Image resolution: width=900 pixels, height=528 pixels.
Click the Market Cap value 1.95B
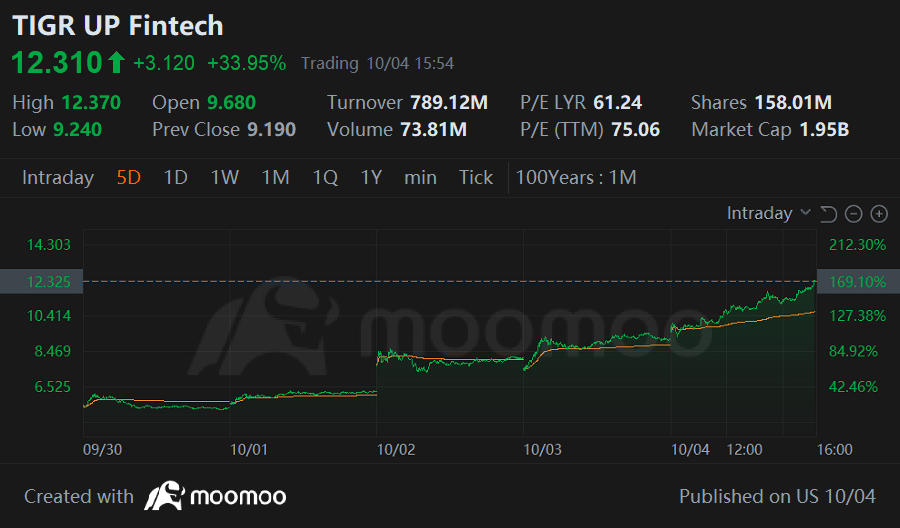coord(824,130)
